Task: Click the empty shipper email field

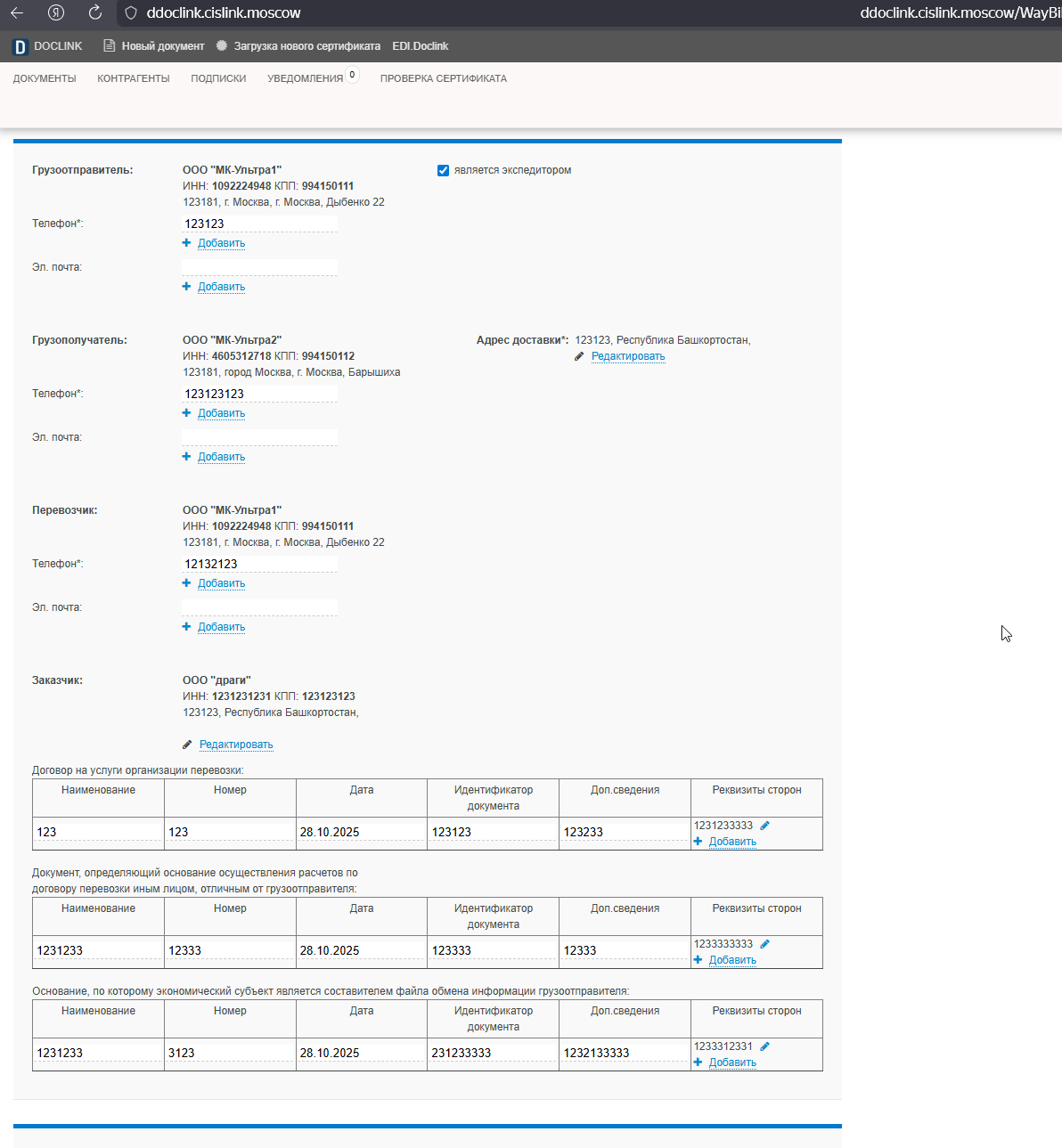Action: click(x=259, y=267)
